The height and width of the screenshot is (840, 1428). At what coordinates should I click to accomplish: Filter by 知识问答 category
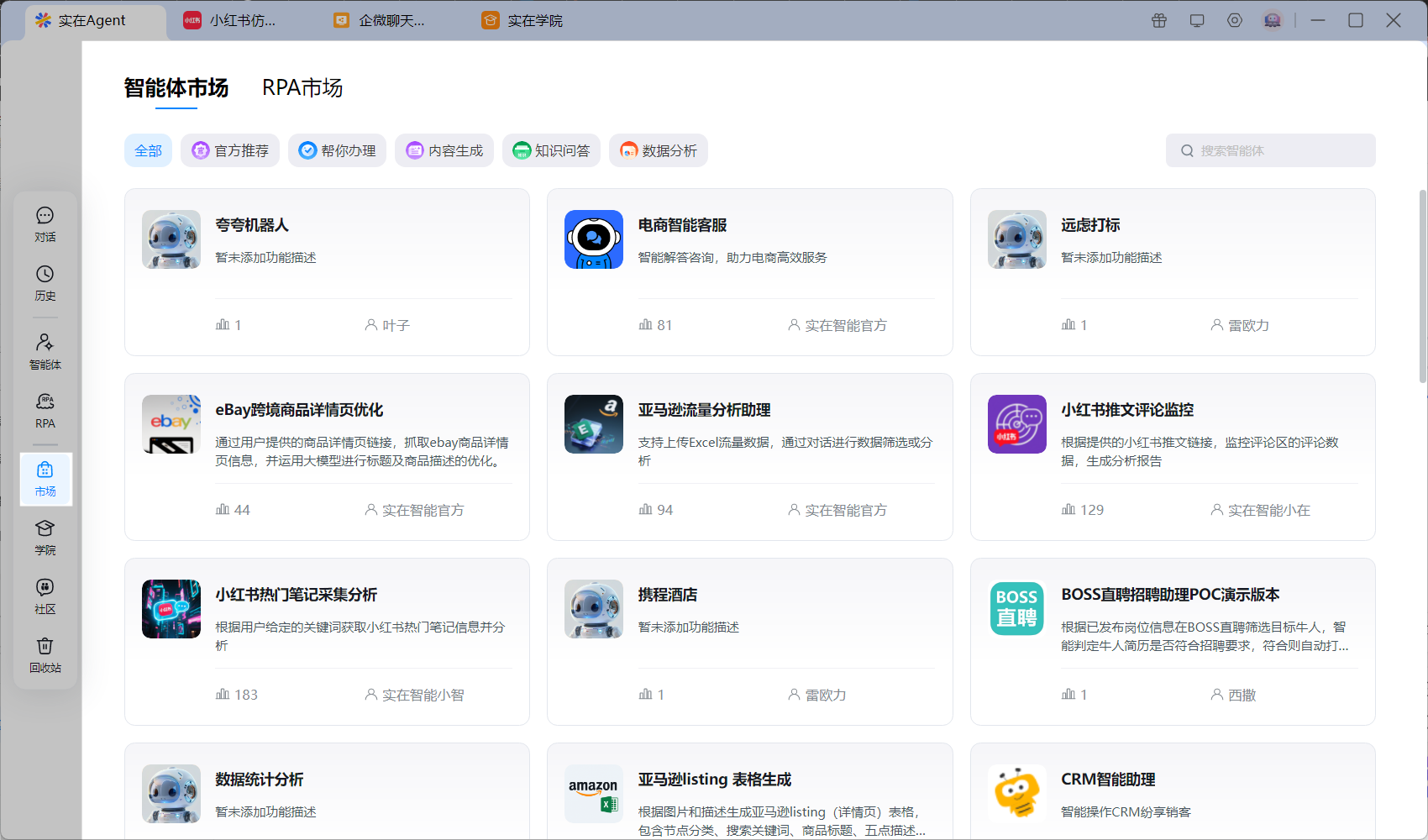tap(551, 150)
